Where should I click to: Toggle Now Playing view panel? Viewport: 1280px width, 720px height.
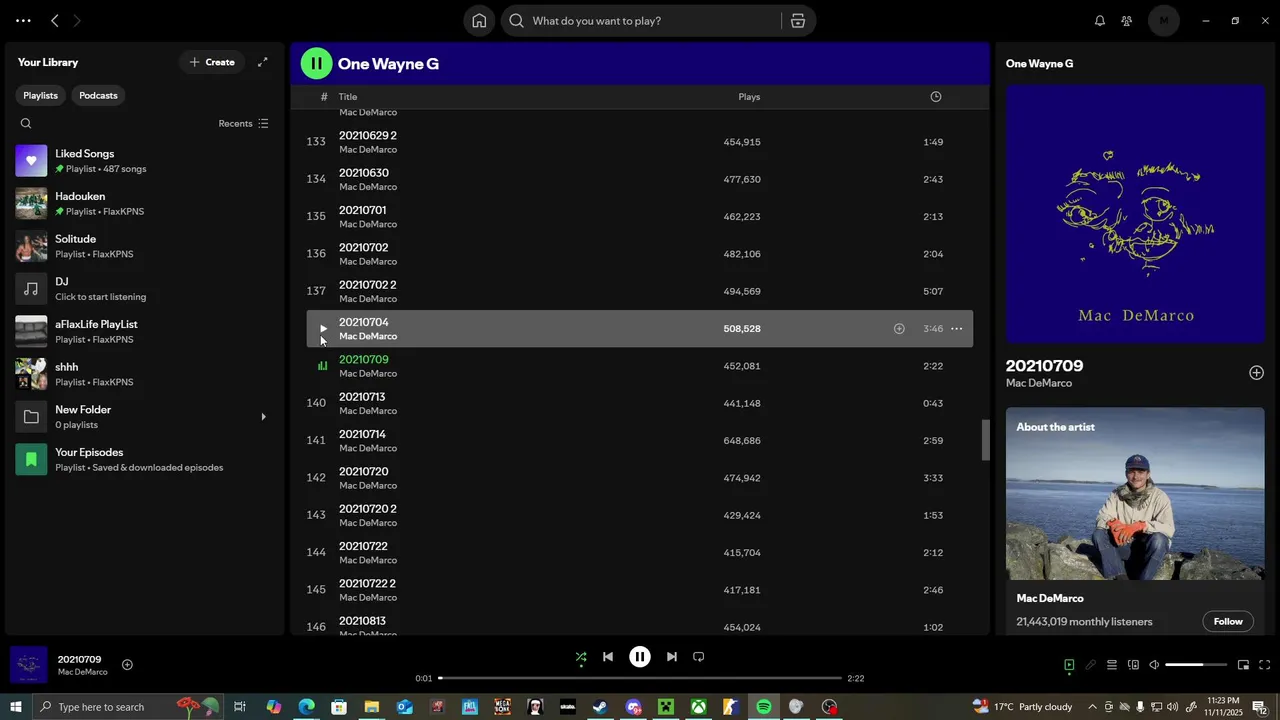(1069, 665)
